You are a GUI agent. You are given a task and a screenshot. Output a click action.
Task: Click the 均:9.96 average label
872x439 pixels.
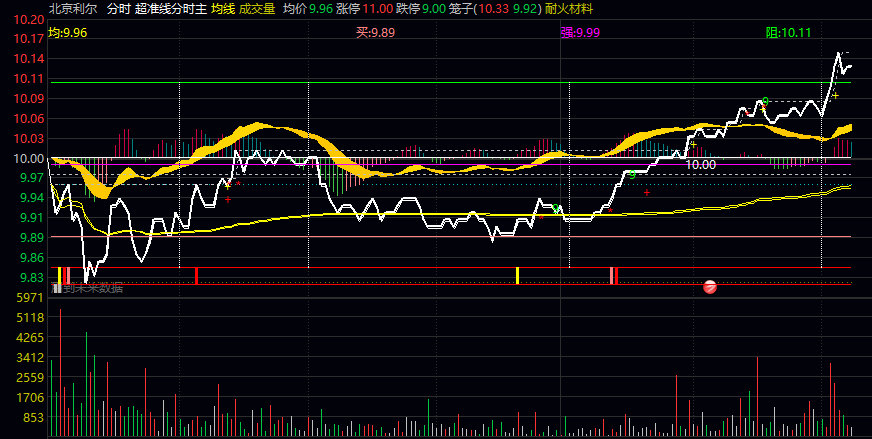click(x=68, y=33)
